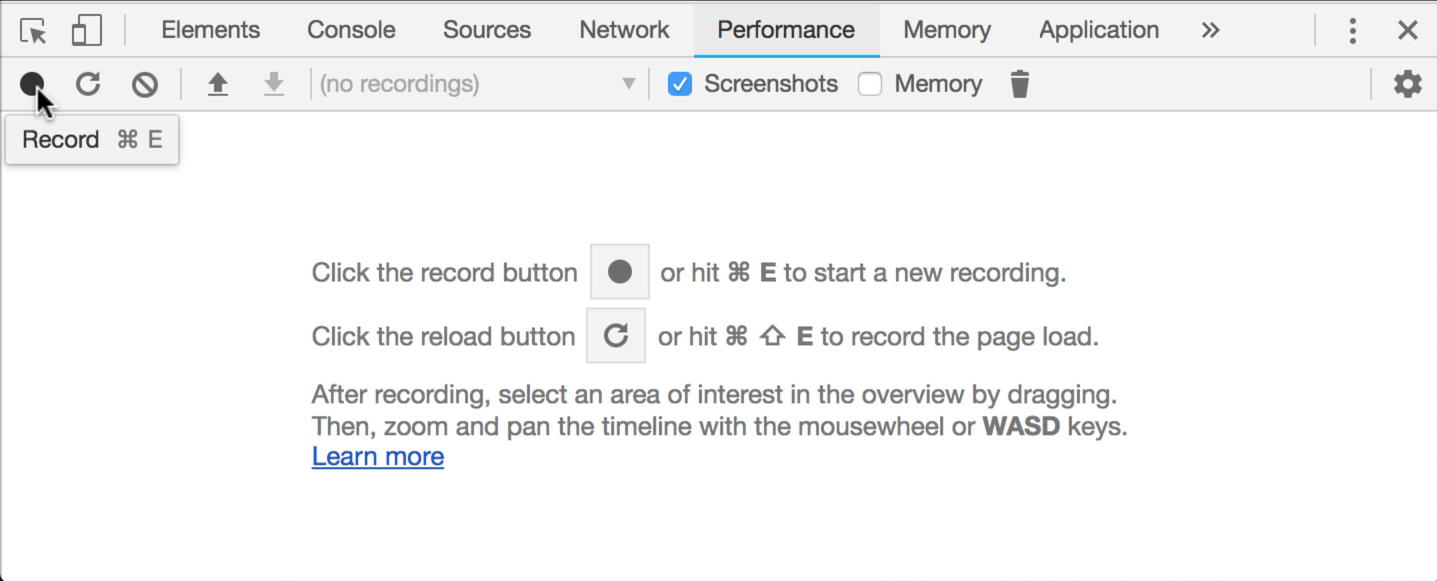Open the capture settings gear

[1407, 84]
